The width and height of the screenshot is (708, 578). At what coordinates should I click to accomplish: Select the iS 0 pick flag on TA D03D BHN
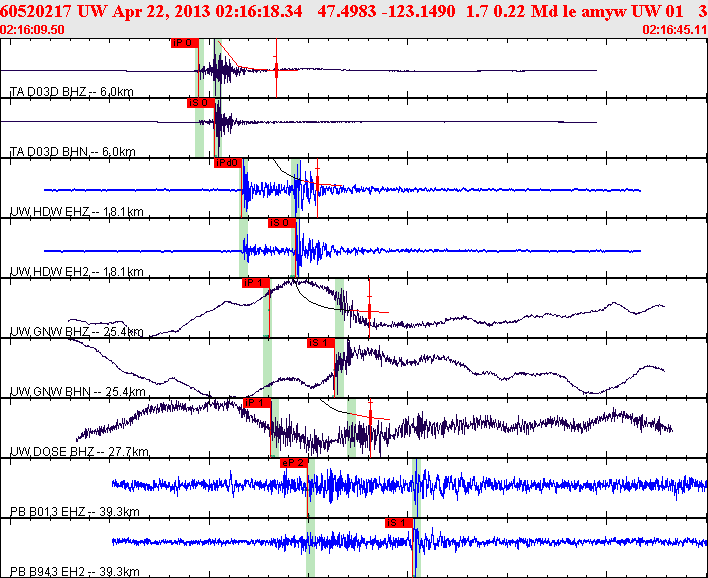coord(201,103)
